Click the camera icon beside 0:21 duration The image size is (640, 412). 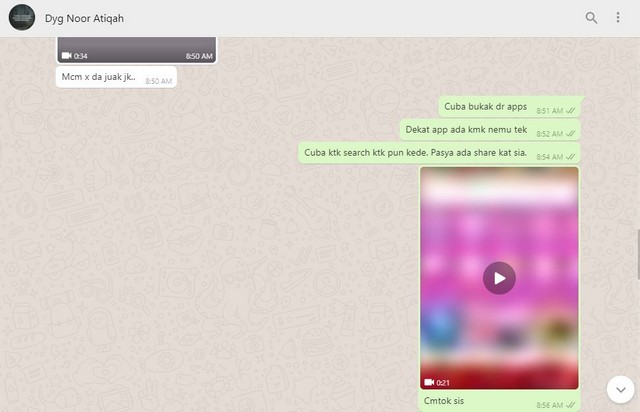pyautogui.click(x=429, y=382)
